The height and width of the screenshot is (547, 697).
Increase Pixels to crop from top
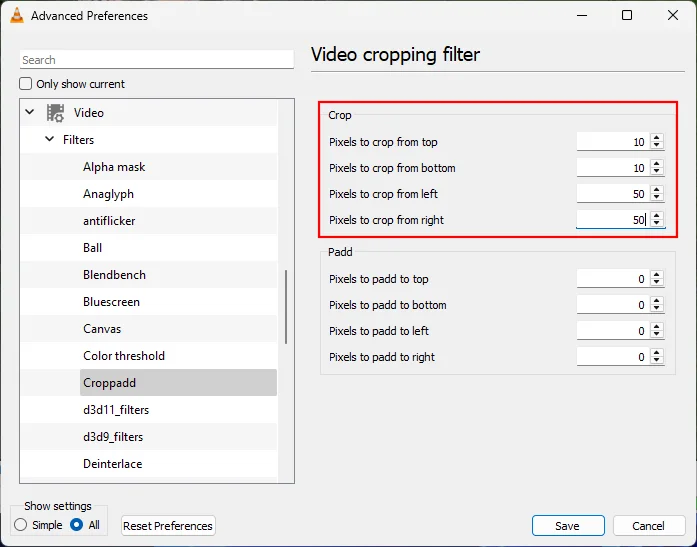[657, 138]
